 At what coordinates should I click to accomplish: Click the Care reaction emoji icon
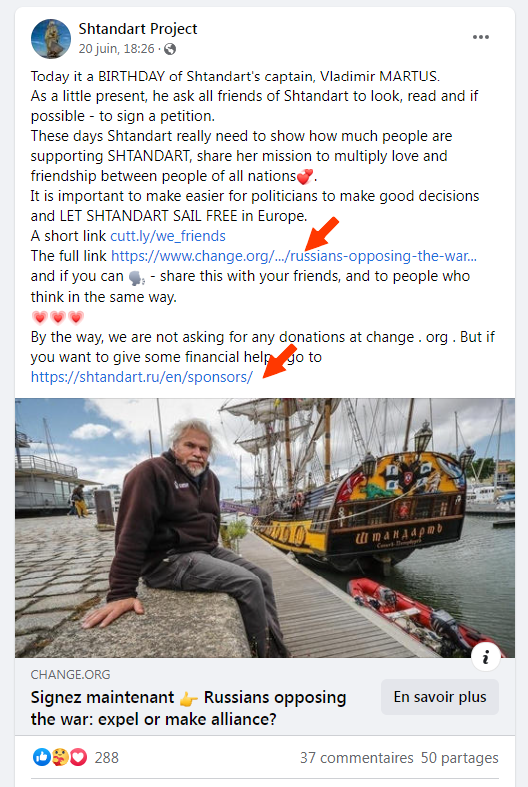tap(60, 757)
